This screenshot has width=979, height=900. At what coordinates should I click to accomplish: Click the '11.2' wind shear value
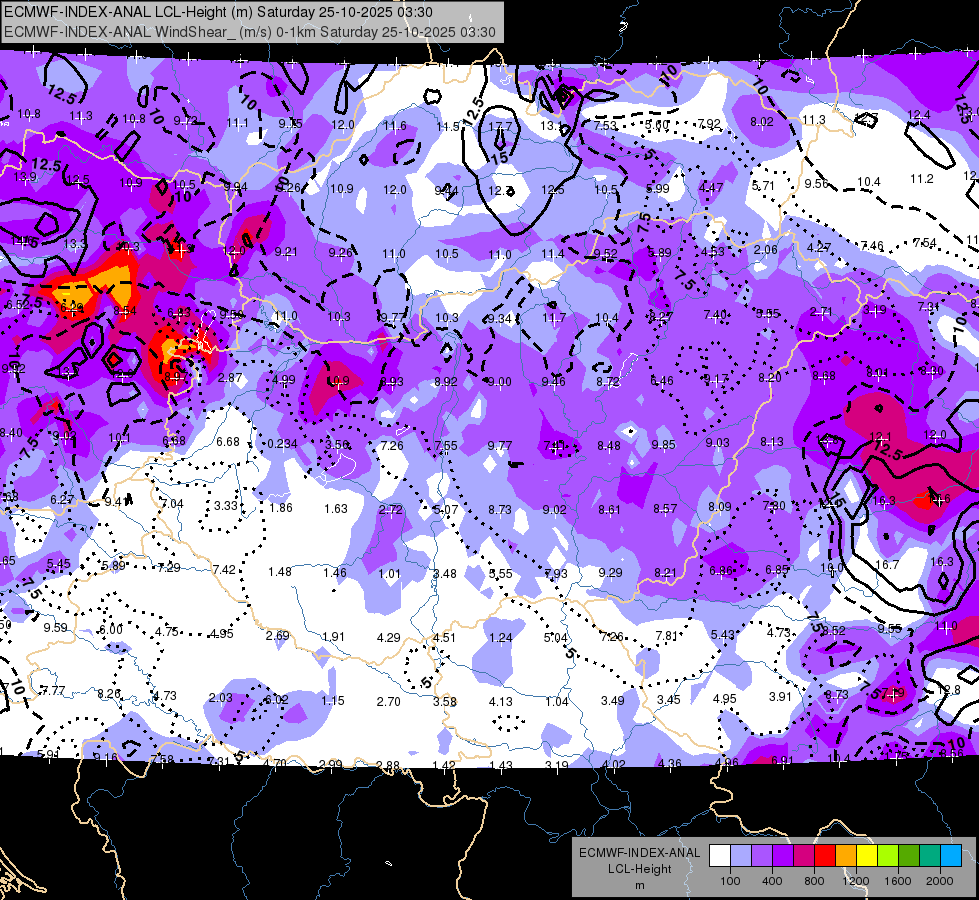[922, 179]
